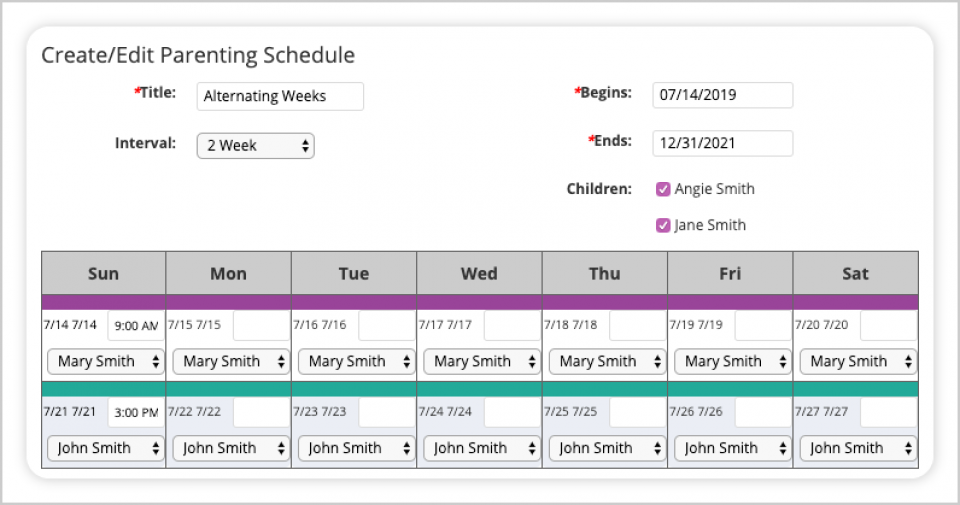Click the 3:00 PM time field for 7/21
Viewport: 960px width, 505px height.
point(136,413)
